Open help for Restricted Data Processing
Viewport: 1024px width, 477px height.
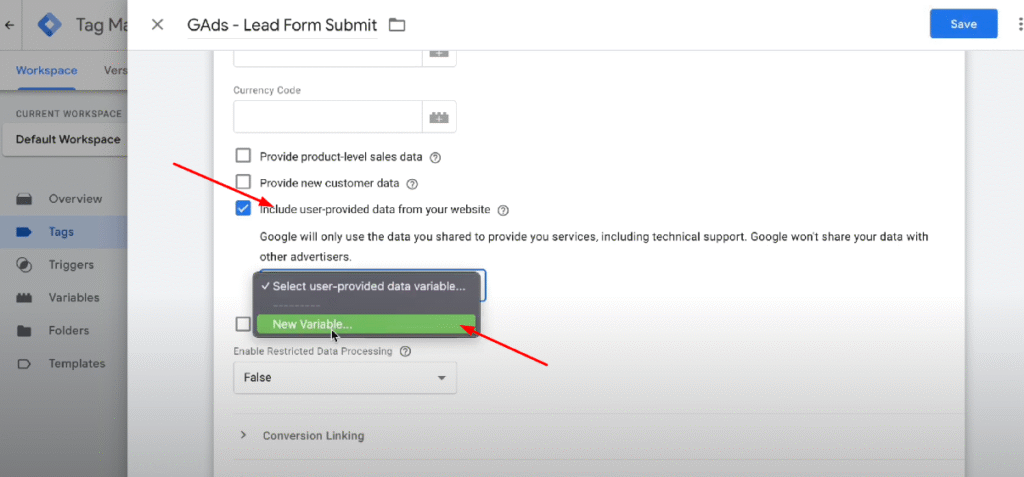point(405,352)
